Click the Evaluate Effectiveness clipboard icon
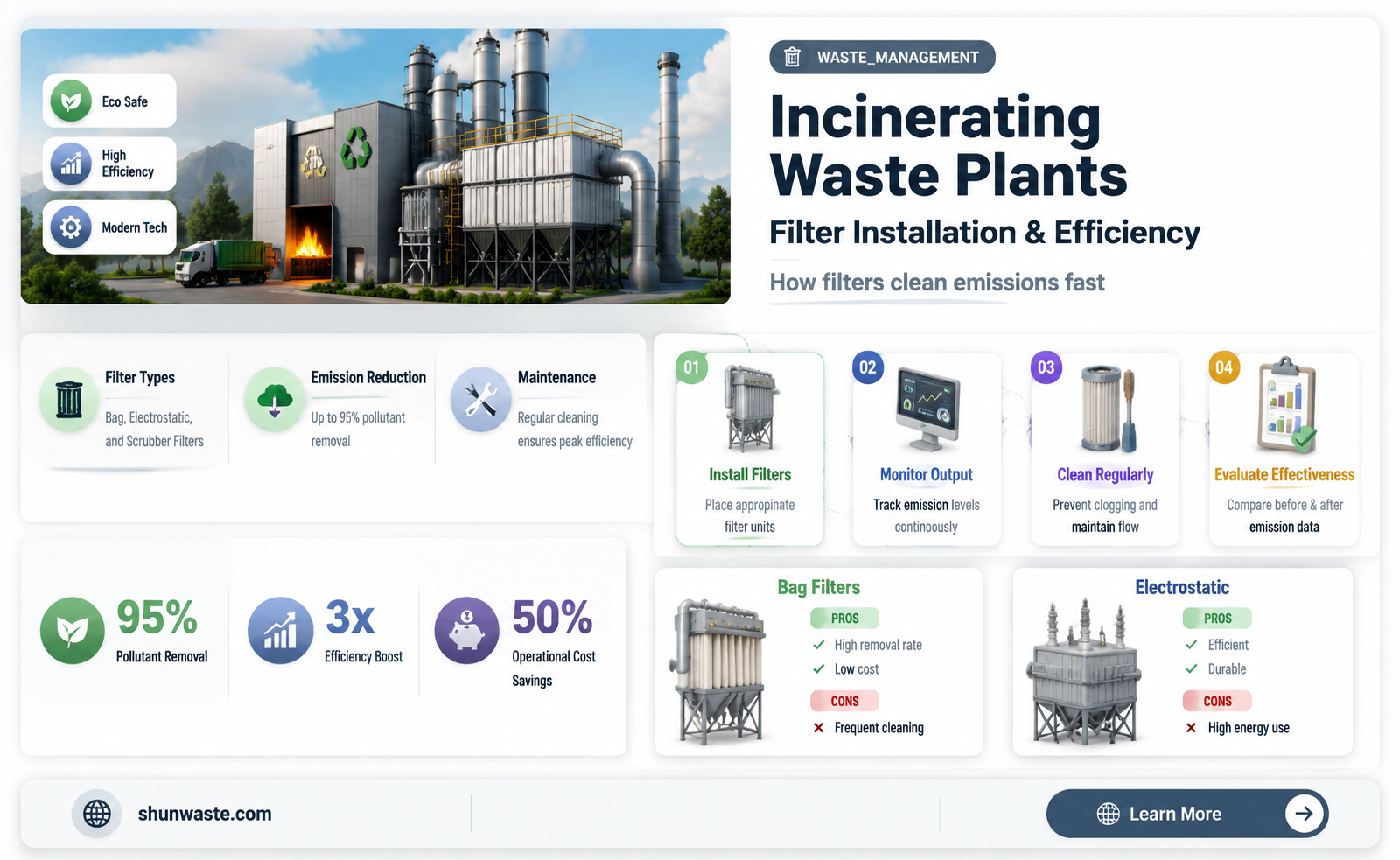Screen dimensions: 1400x860 pos(1287,405)
